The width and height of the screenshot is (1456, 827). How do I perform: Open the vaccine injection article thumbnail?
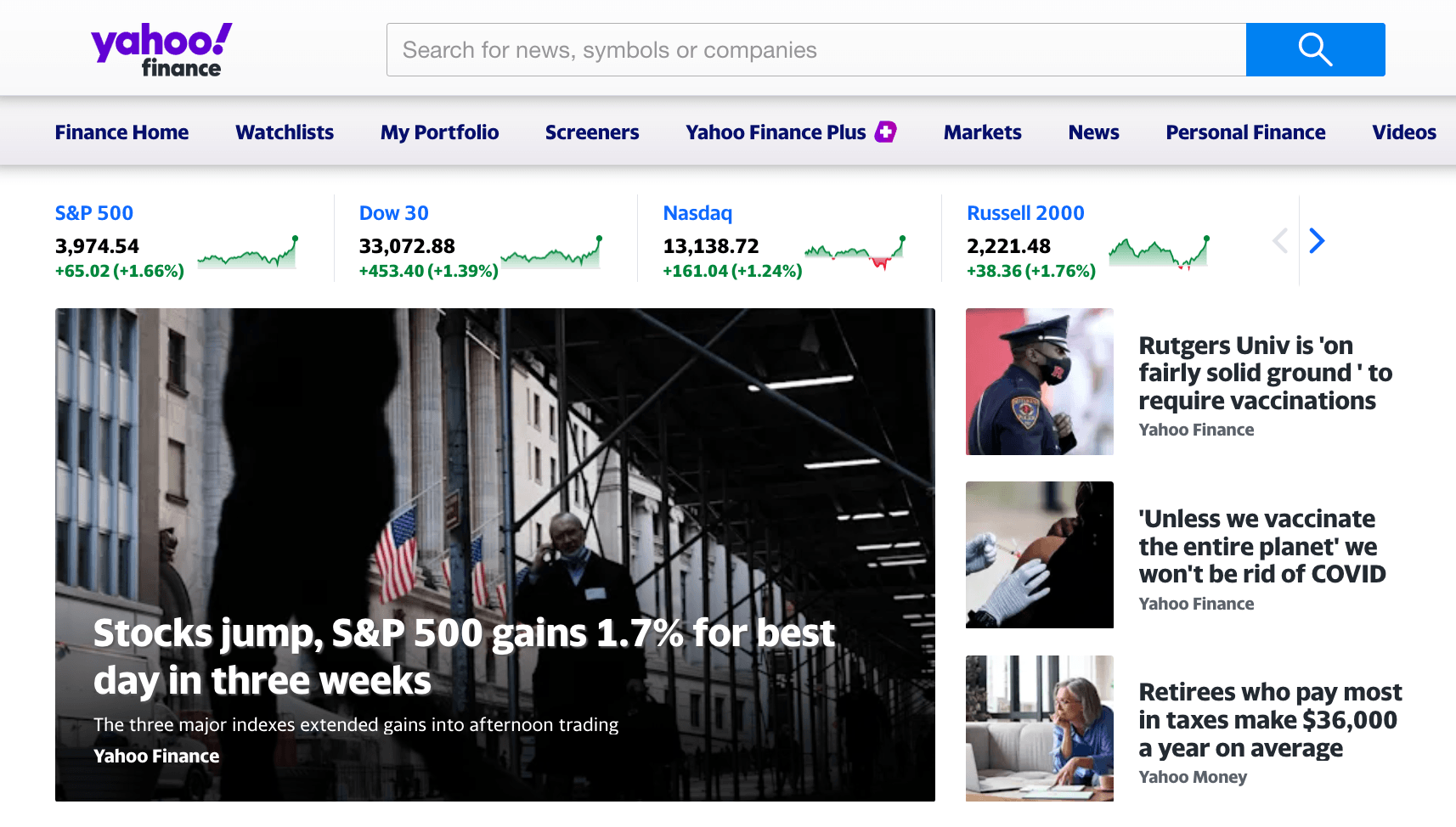1039,554
